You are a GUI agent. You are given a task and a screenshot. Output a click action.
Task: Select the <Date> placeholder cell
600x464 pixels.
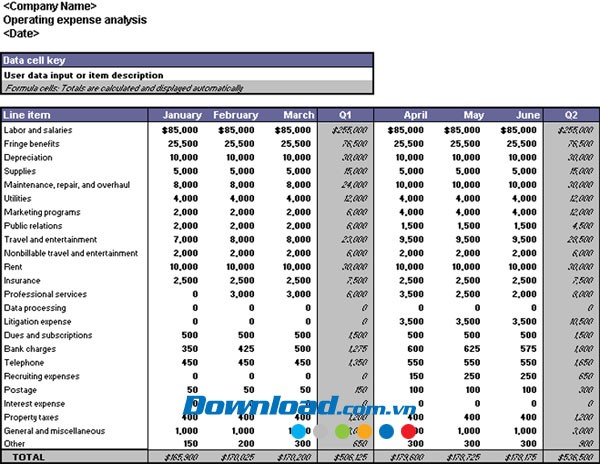coord(23,32)
